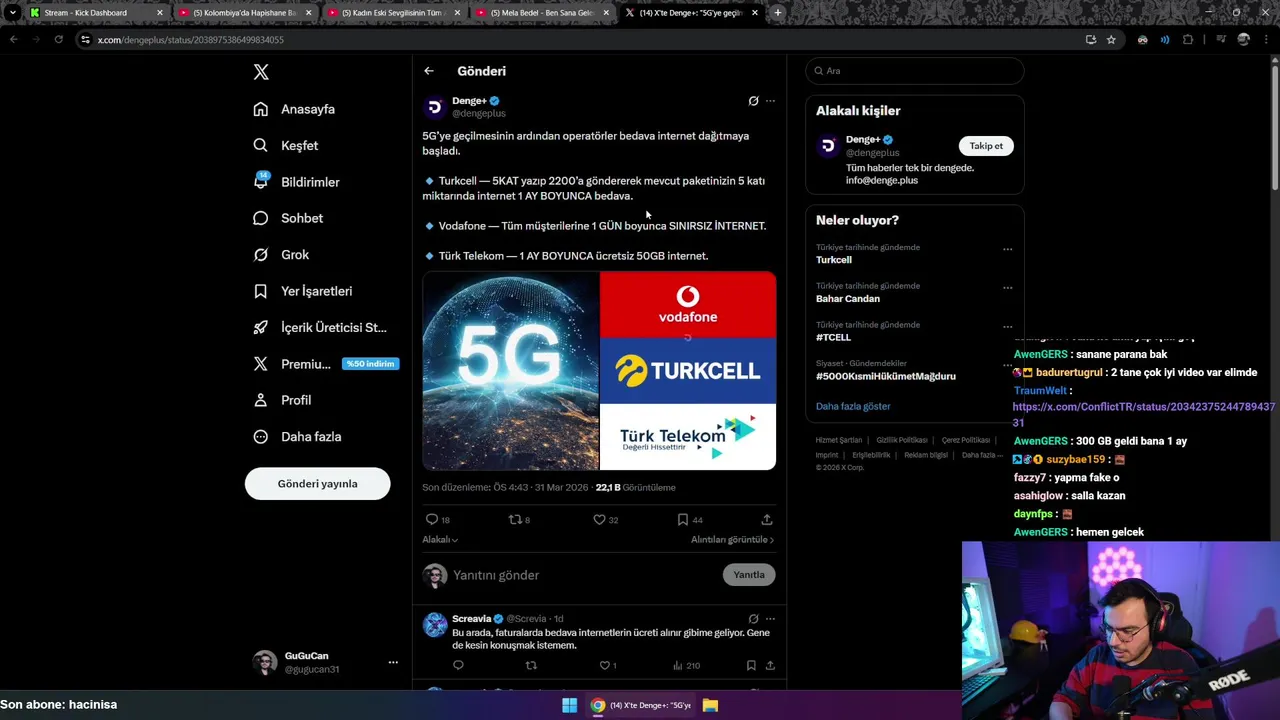Open options for #TCELL trend
This screenshot has width=1280, height=720.
tap(1007, 326)
